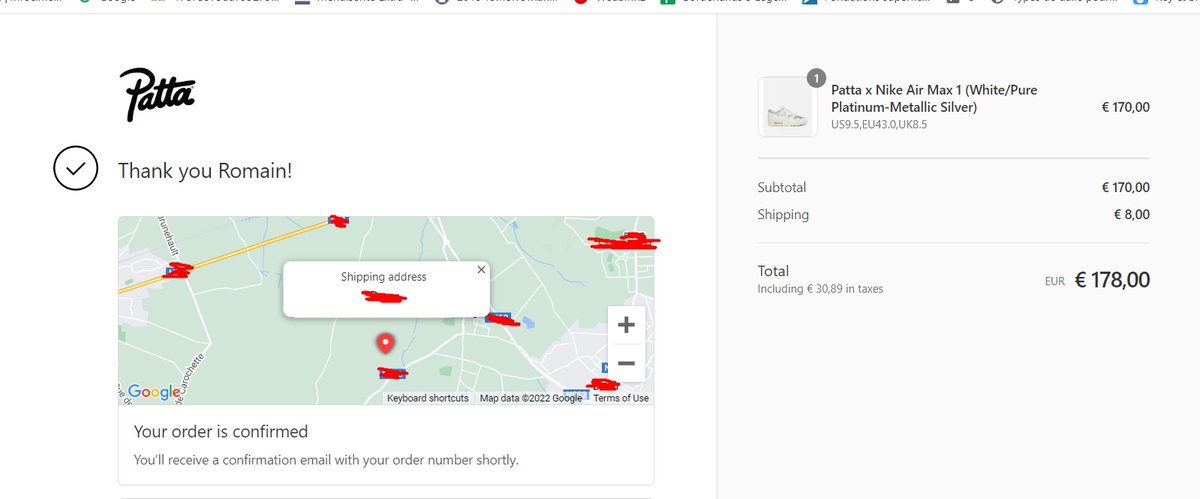Screen dimensions: 1200x499
Task: Click the Subtotal label
Action: pyautogui.click(x=782, y=187)
